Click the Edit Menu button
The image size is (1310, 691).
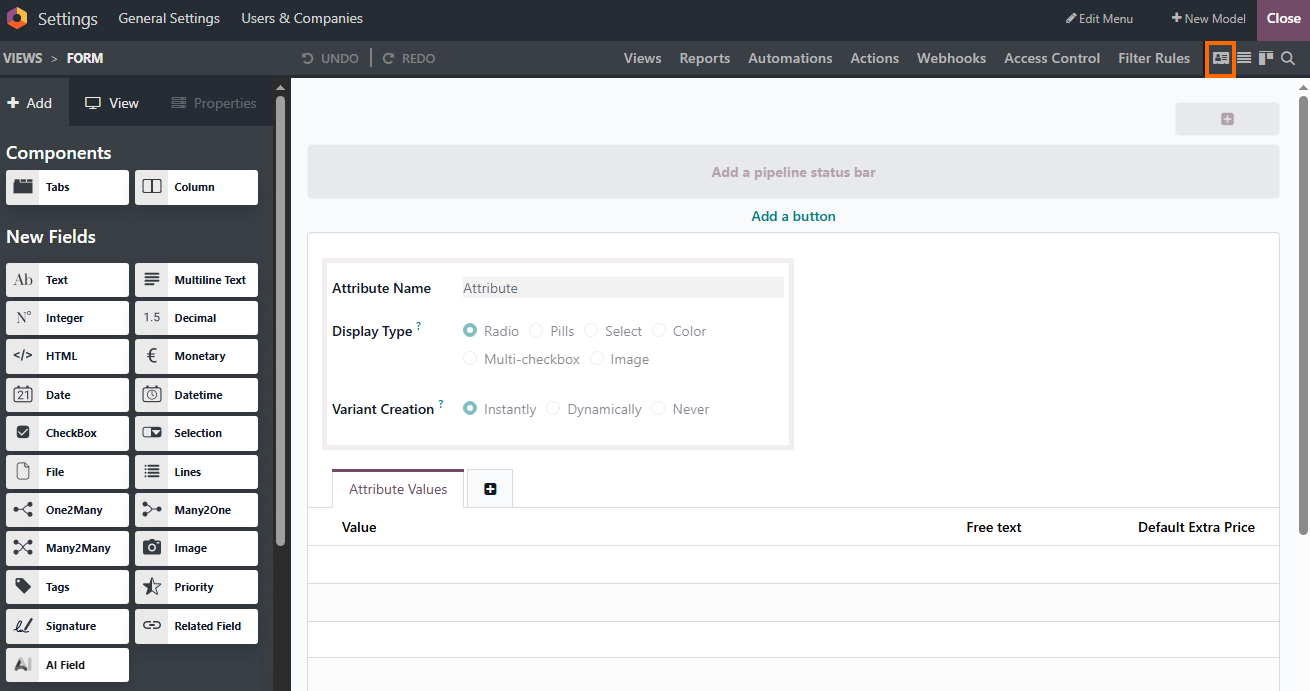(1099, 18)
